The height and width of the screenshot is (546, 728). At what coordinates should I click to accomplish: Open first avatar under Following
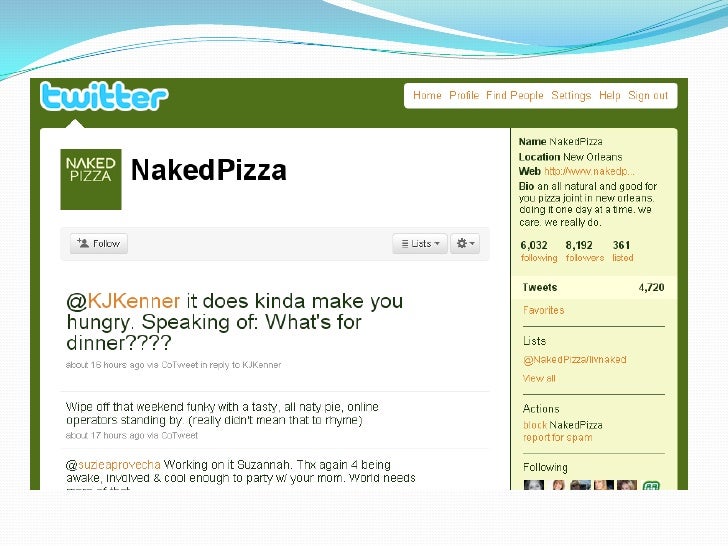533,485
